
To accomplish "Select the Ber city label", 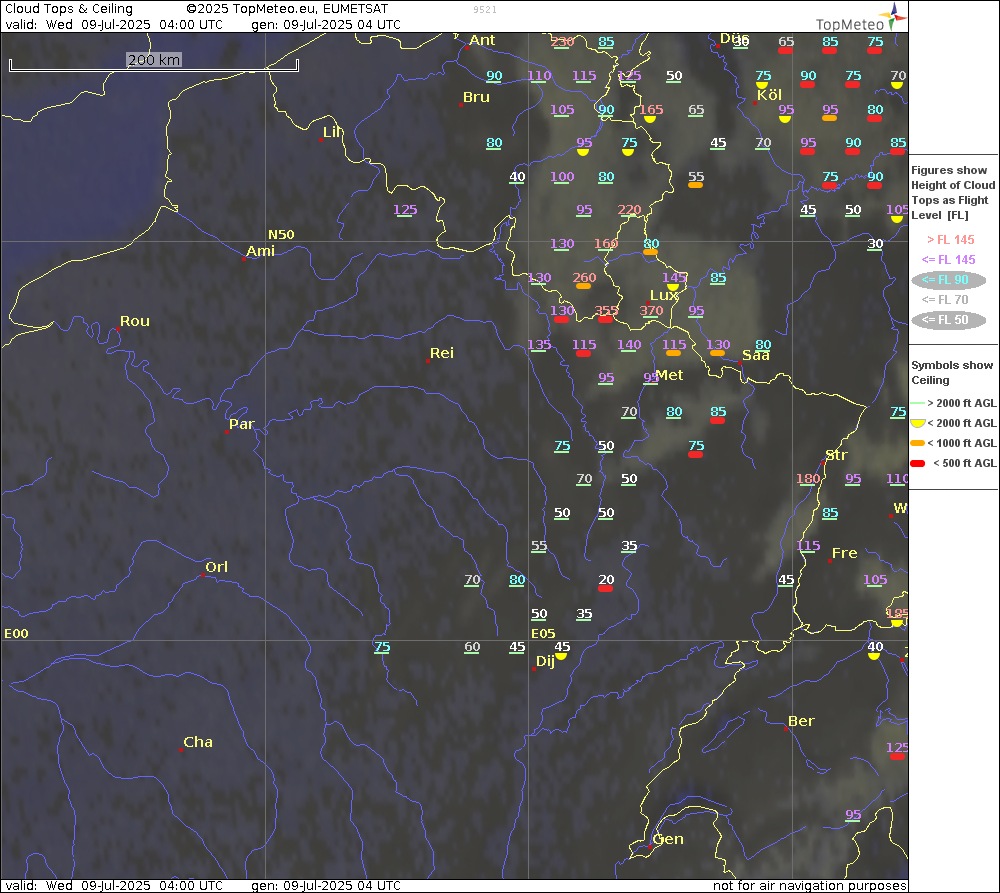I will coord(801,721).
